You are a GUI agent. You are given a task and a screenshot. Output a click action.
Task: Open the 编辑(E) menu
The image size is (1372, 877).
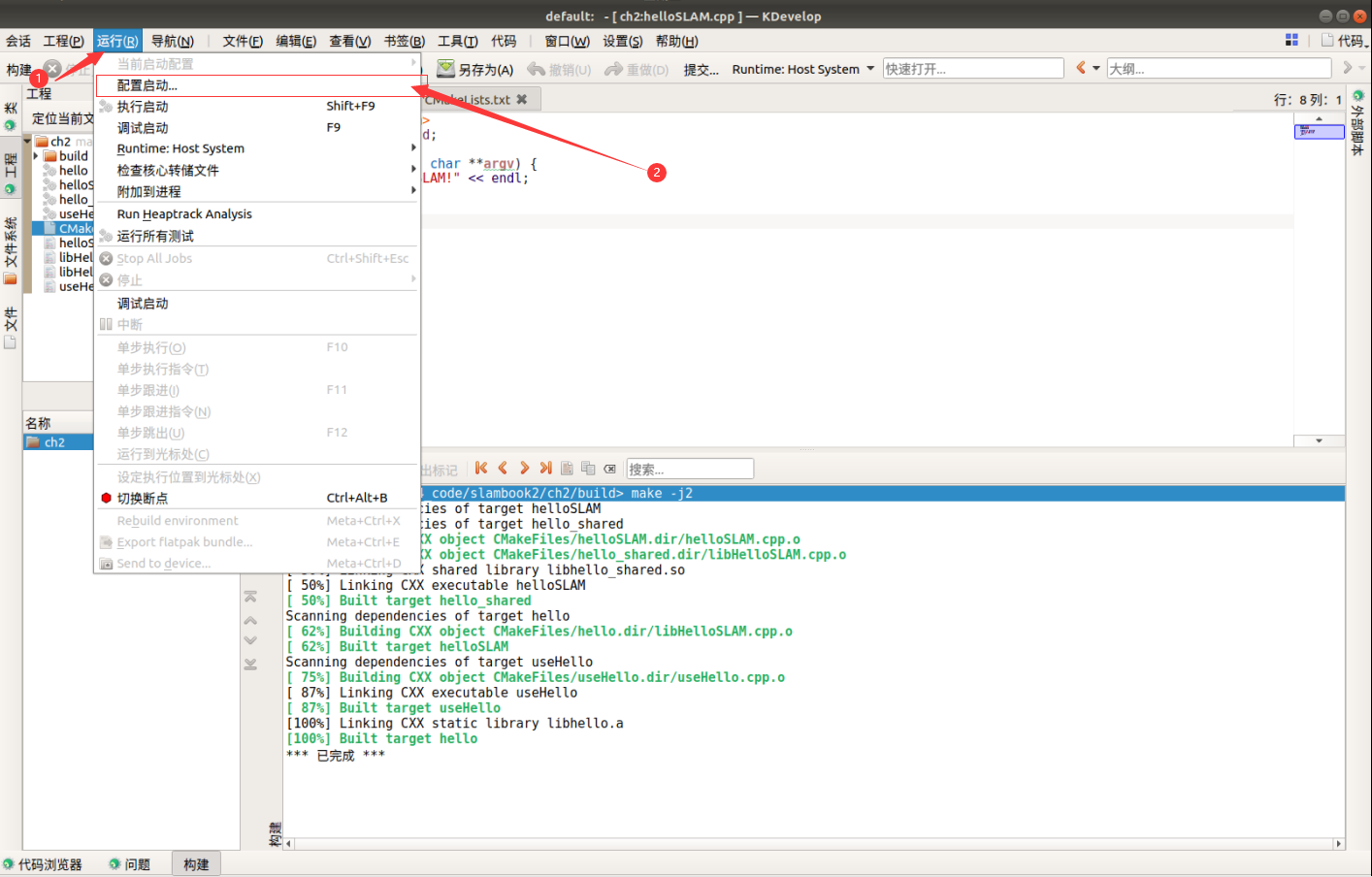pyautogui.click(x=296, y=41)
